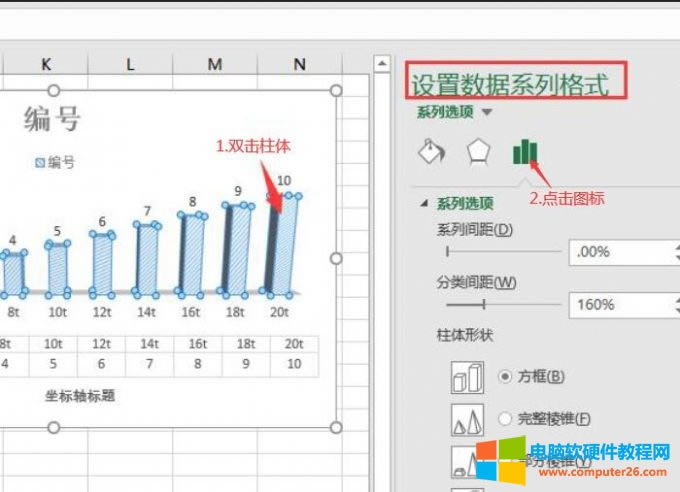Viewport: 680px width, 492px height.
Task: Open the Effects pentagon tab
Action: [x=478, y=151]
